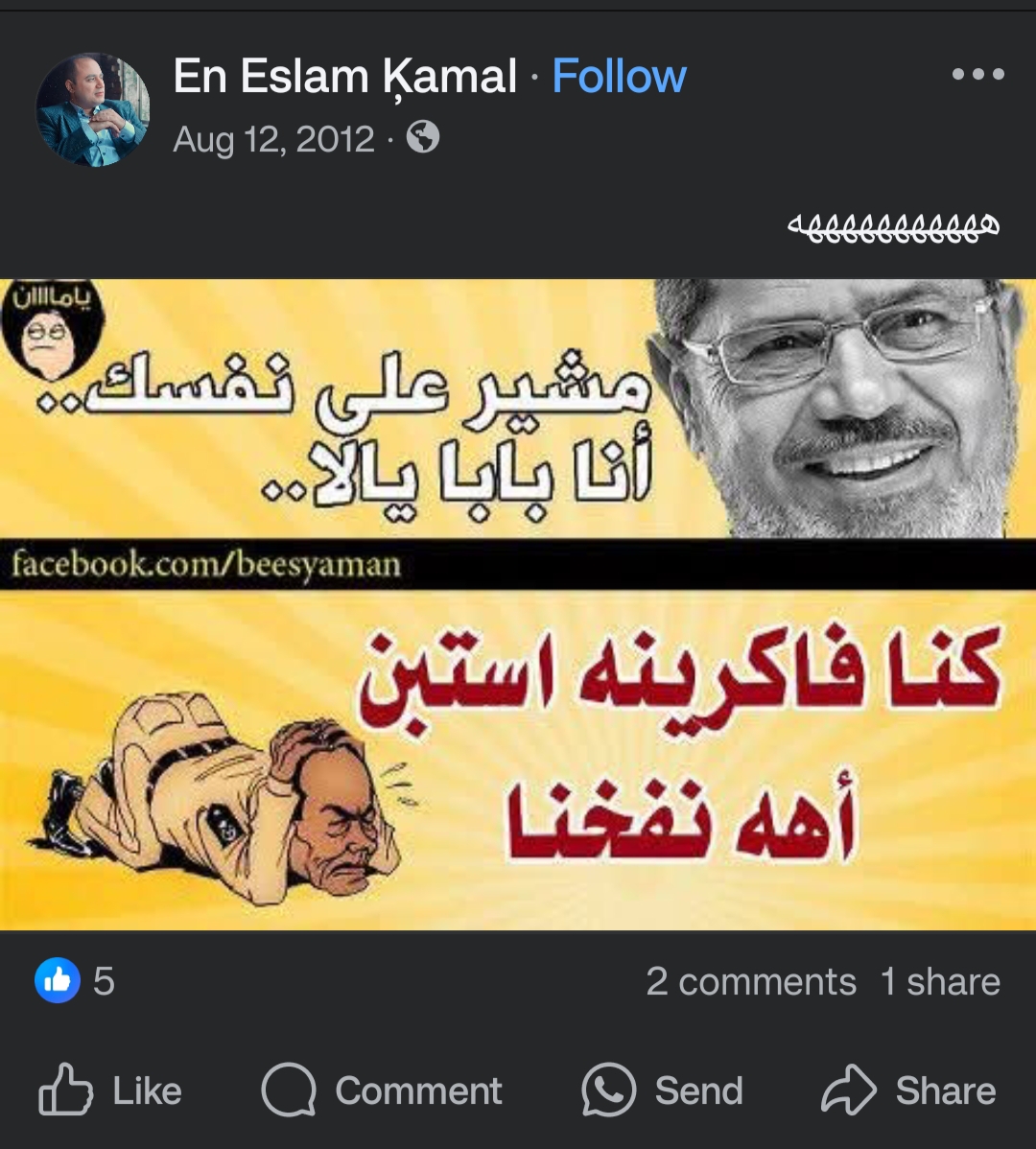The image size is (1036, 1149).
Task: Open the 2 comments link
Action: (x=751, y=981)
